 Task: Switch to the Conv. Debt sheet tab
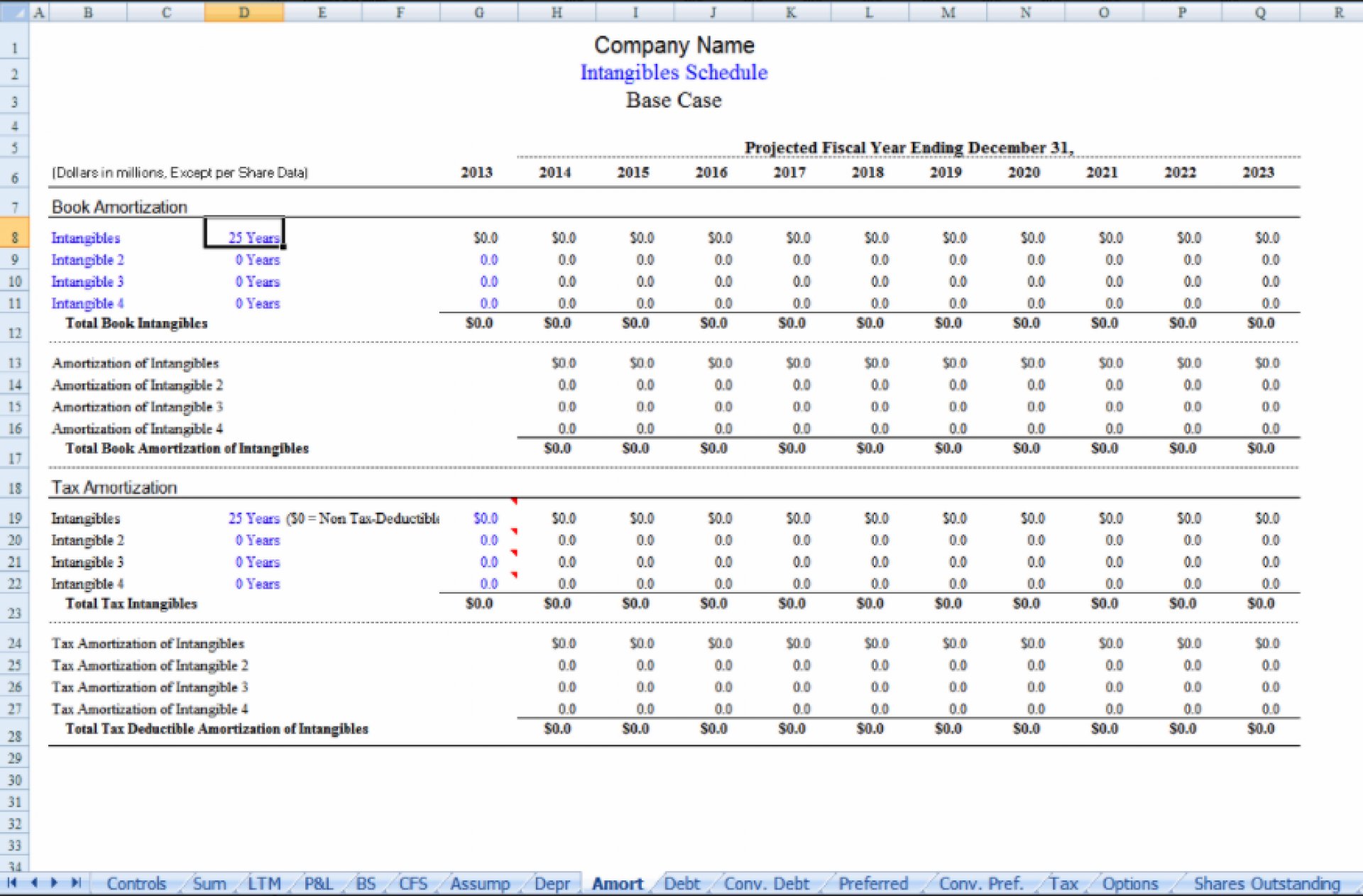click(x=767, y=884)
